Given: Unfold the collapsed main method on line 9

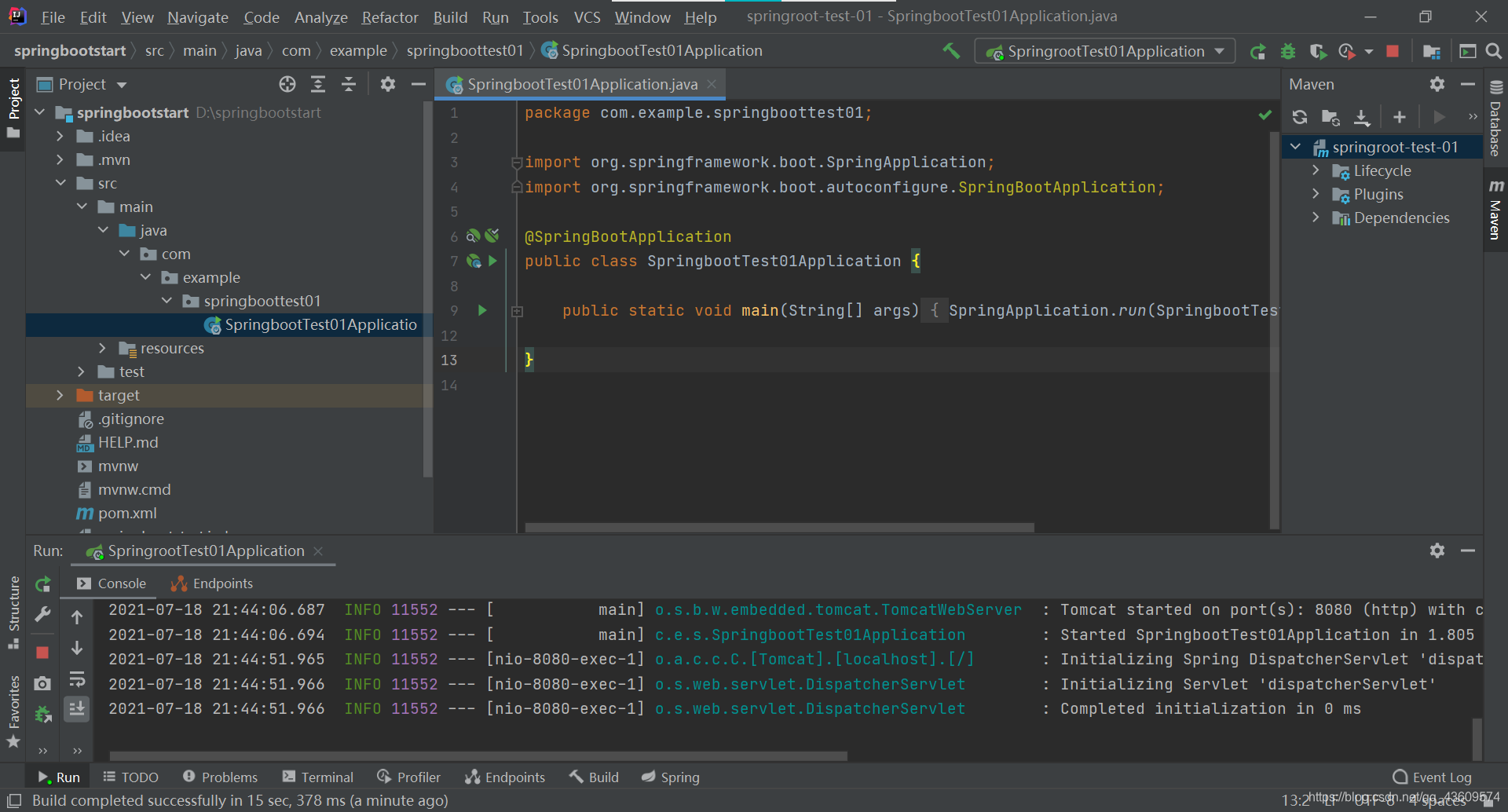Looking at the screenshot, I should [x=517, y=312].
